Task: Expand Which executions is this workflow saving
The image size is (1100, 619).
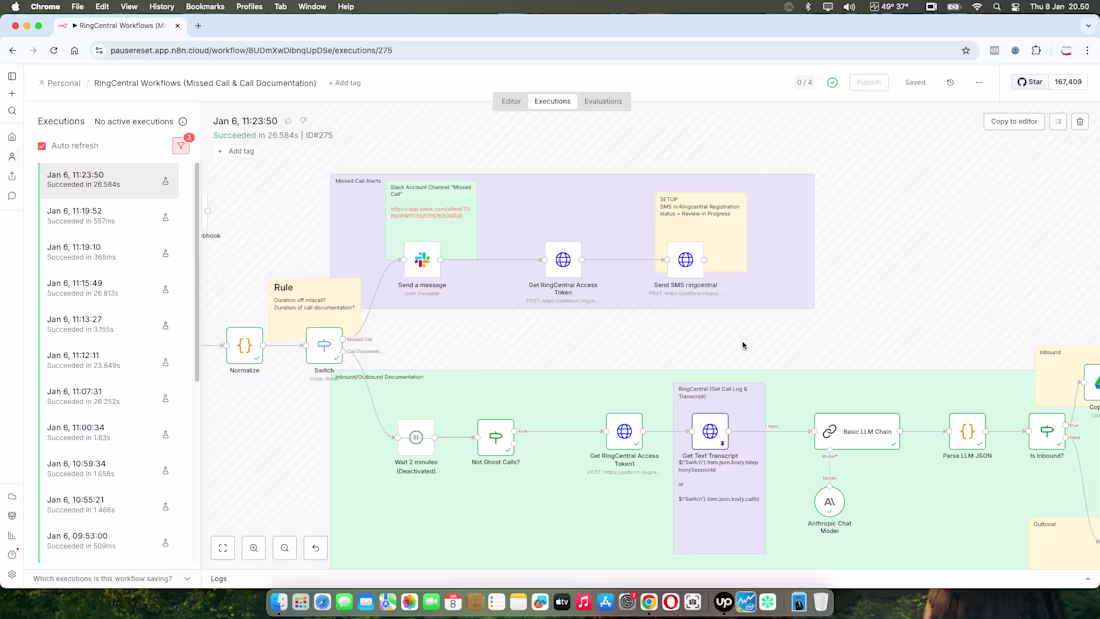Action: pyautogui.click(x=112, y=579)
